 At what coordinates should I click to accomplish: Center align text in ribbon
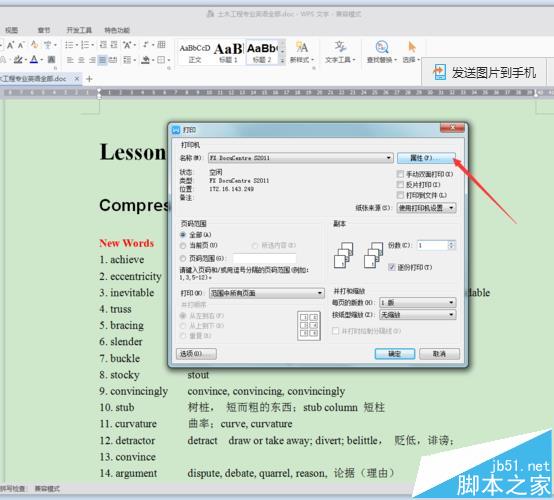coord(81,60)
